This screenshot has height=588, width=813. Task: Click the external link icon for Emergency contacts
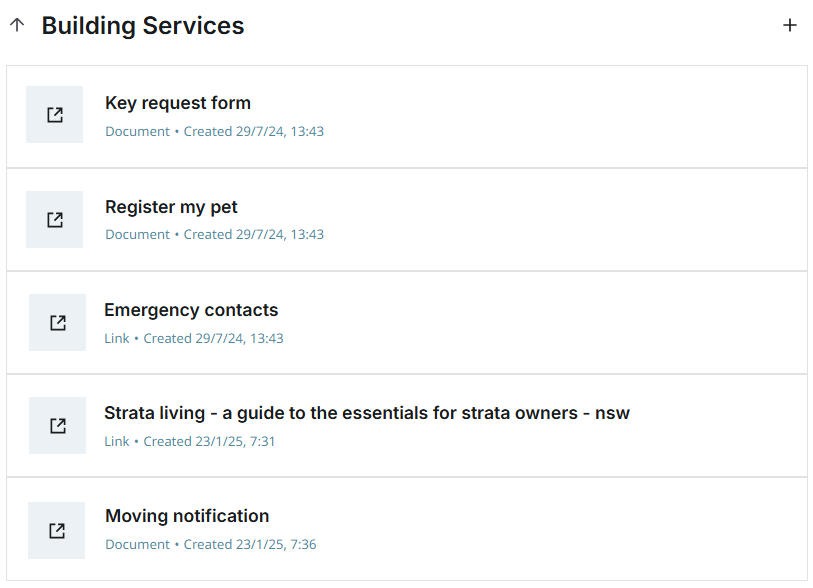point(58,322)
